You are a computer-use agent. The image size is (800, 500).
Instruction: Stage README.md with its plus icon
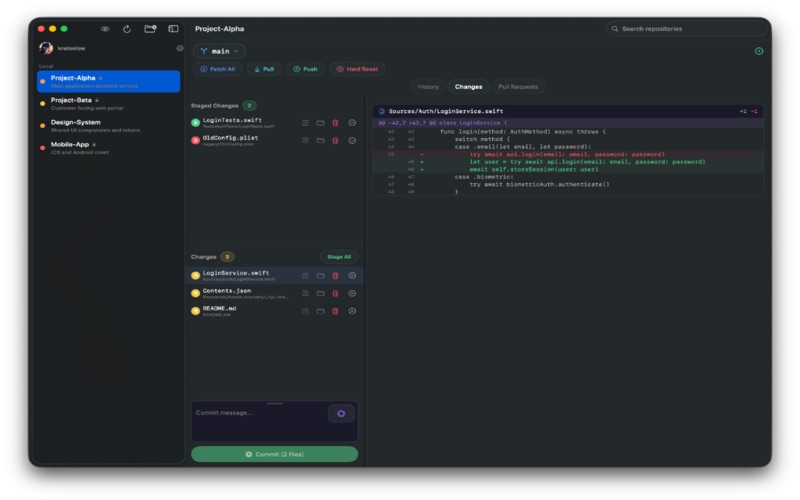pyautogui.click(x=352, y=311)
